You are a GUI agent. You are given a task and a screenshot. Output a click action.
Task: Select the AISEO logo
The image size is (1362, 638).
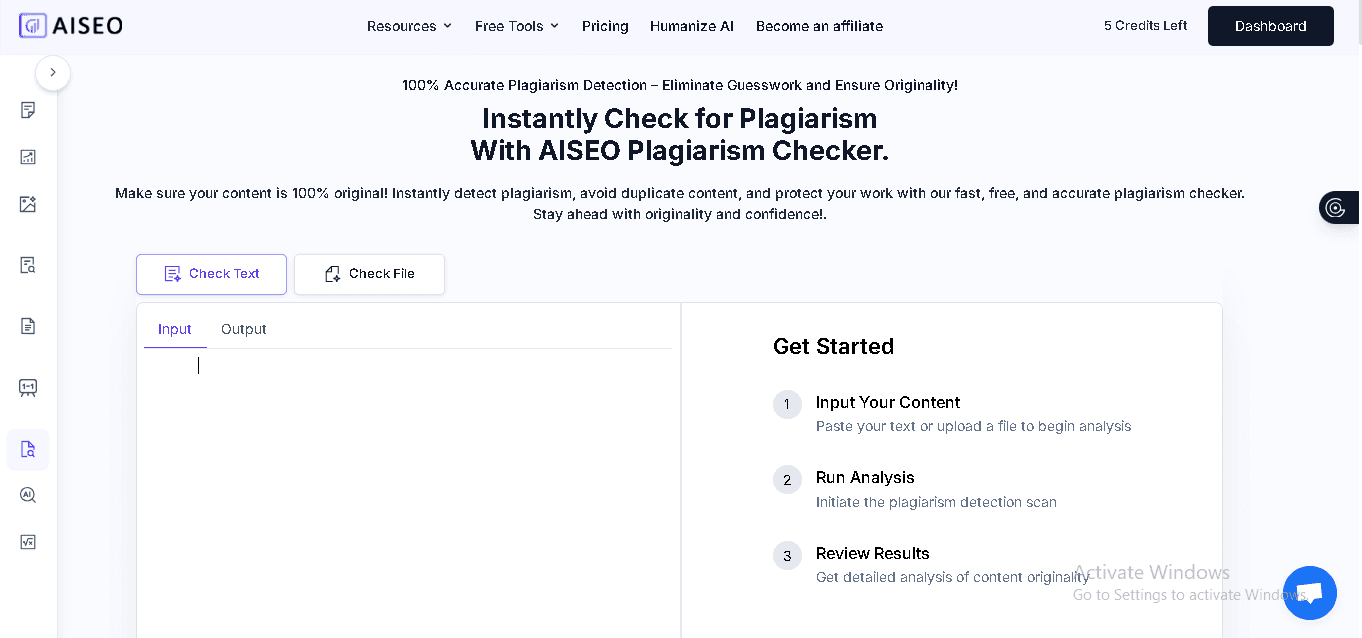70,25
